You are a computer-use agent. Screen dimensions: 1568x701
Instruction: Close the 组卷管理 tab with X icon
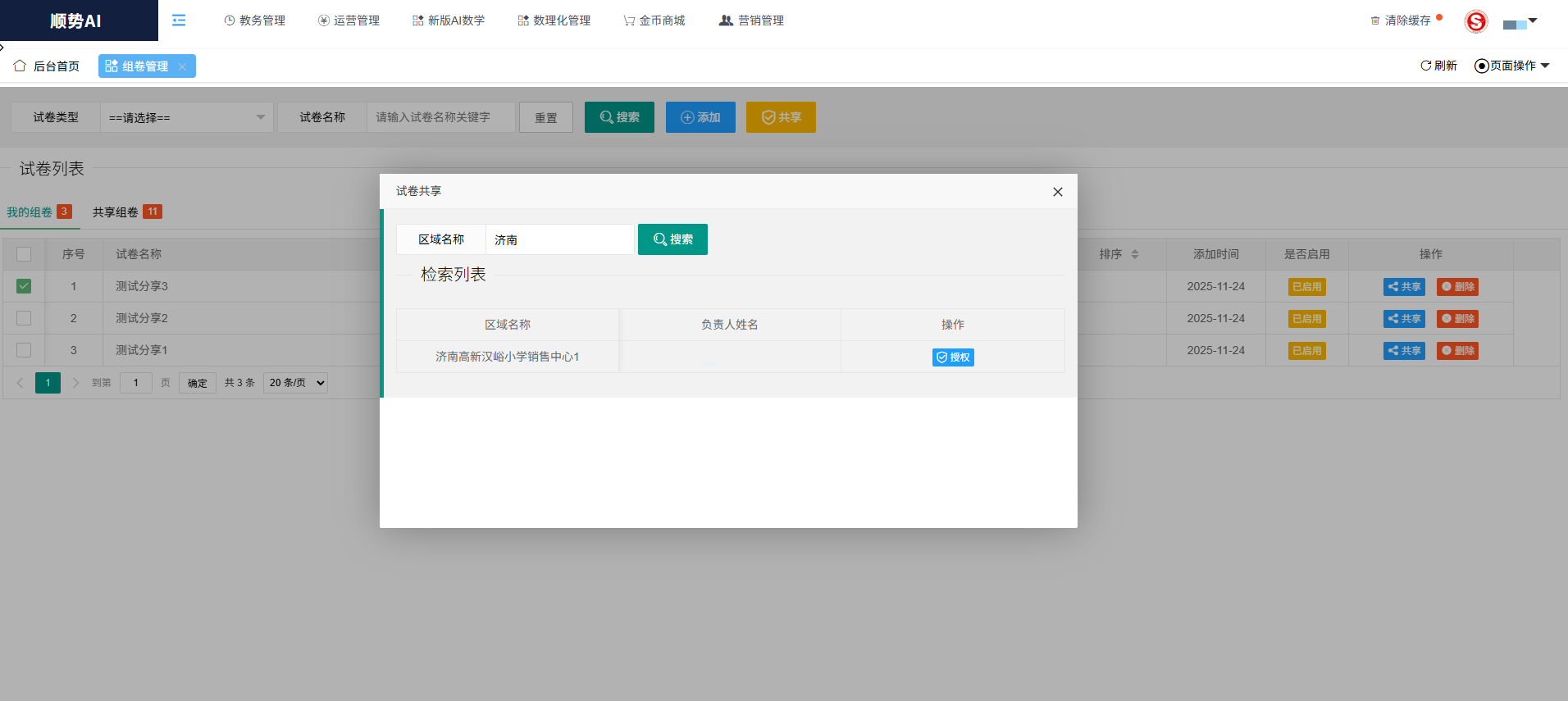(x=182, y=67)
